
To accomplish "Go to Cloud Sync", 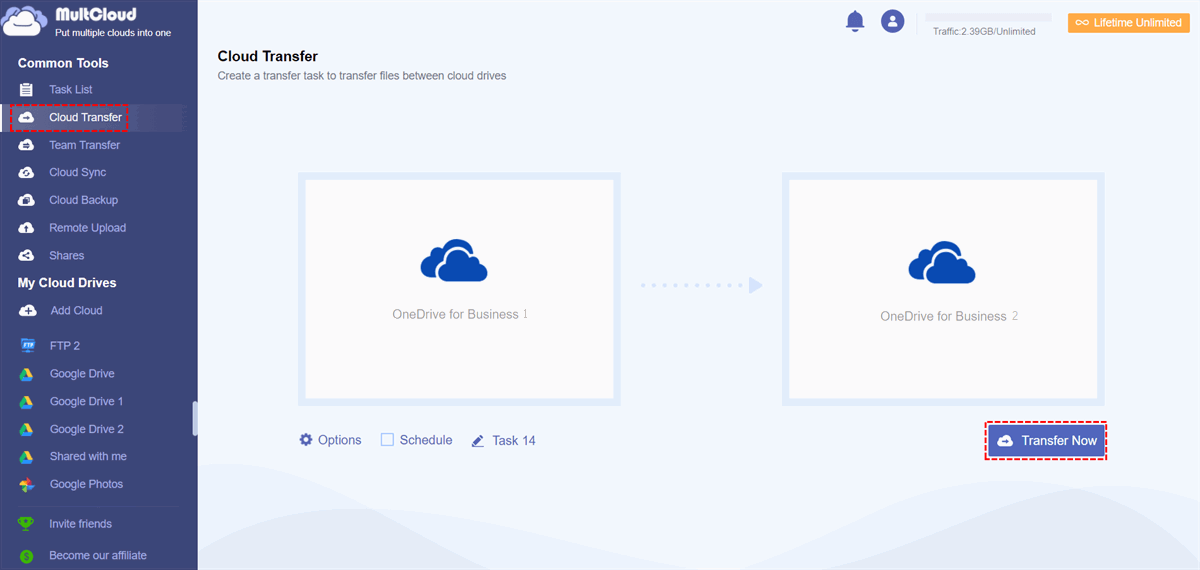I will coord(78,173).
